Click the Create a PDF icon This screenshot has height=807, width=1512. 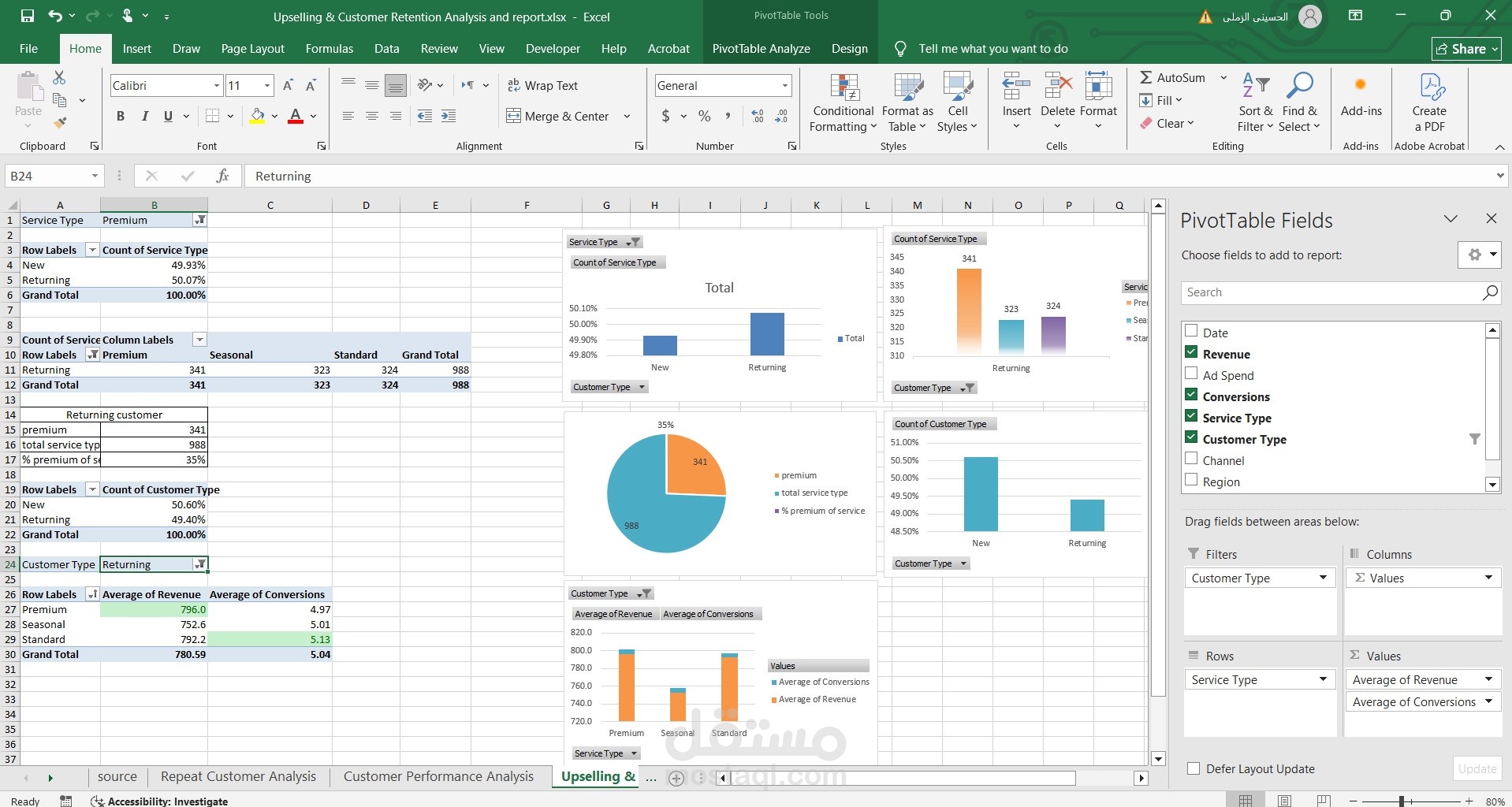coord(1431,87)
